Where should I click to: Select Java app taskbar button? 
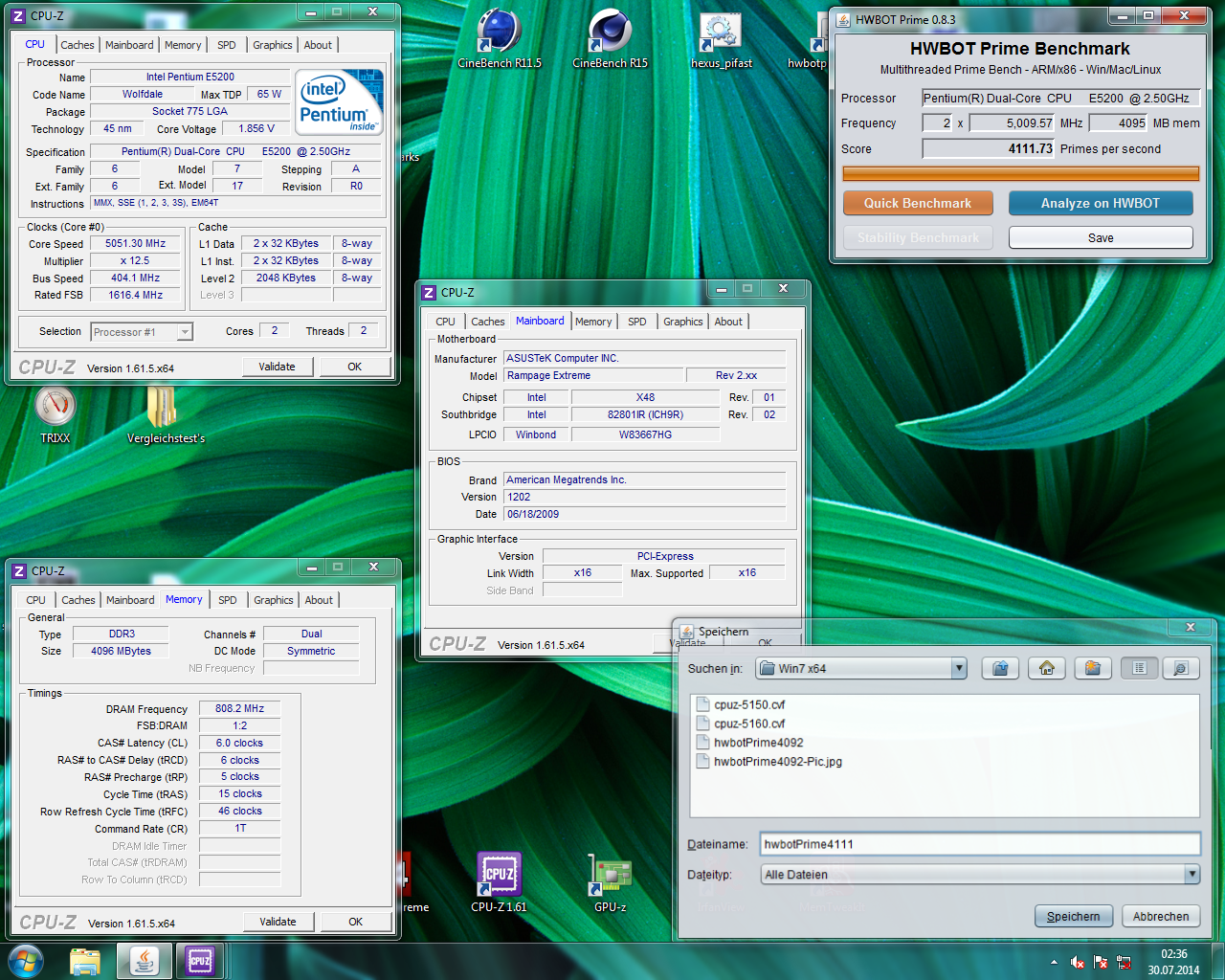(145, 961)
